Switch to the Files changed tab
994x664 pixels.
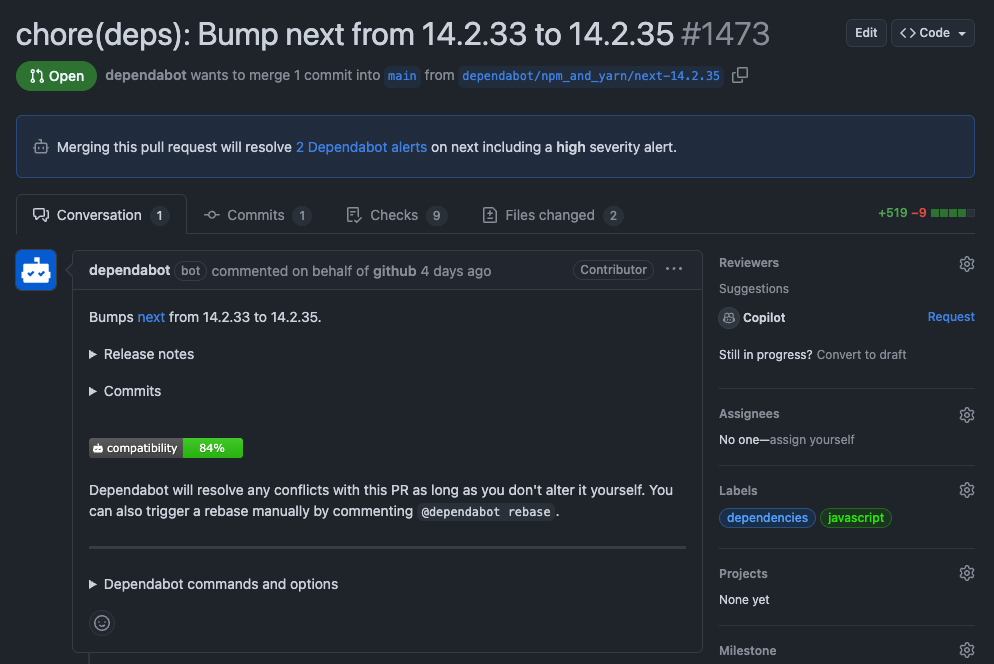point(552,215)
